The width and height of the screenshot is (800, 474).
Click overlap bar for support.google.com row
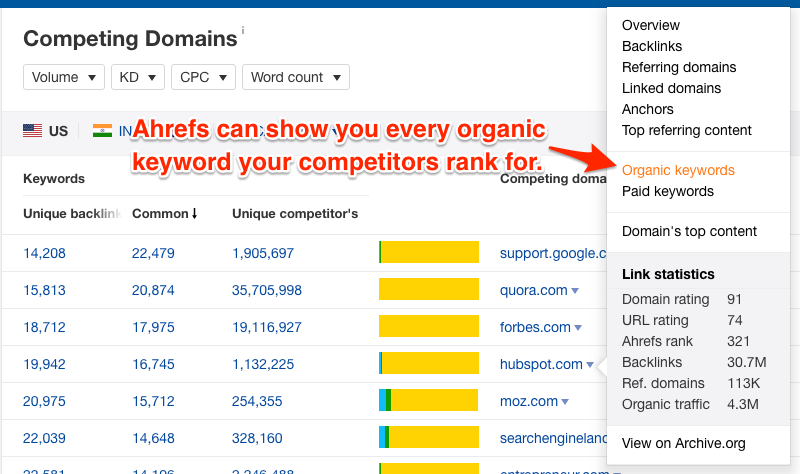pyautogui.click(x=429, y=252)
